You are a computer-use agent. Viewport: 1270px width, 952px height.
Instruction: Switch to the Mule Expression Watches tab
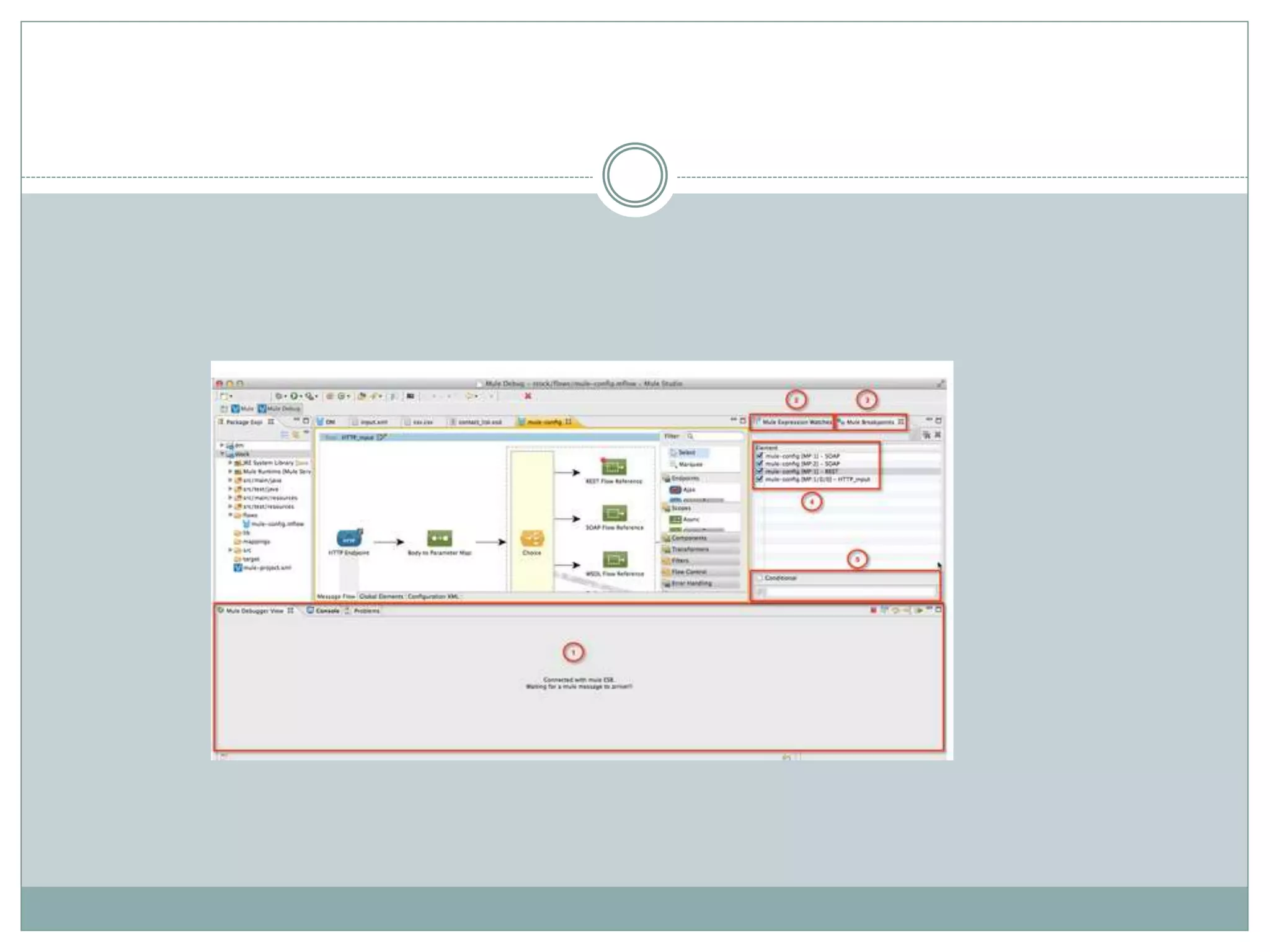(x=795, y=422)
